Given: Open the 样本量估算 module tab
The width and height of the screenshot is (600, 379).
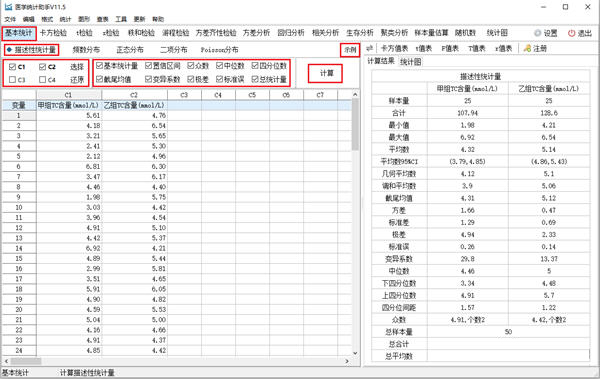Looking at the screenshot, I should (431, 33).
